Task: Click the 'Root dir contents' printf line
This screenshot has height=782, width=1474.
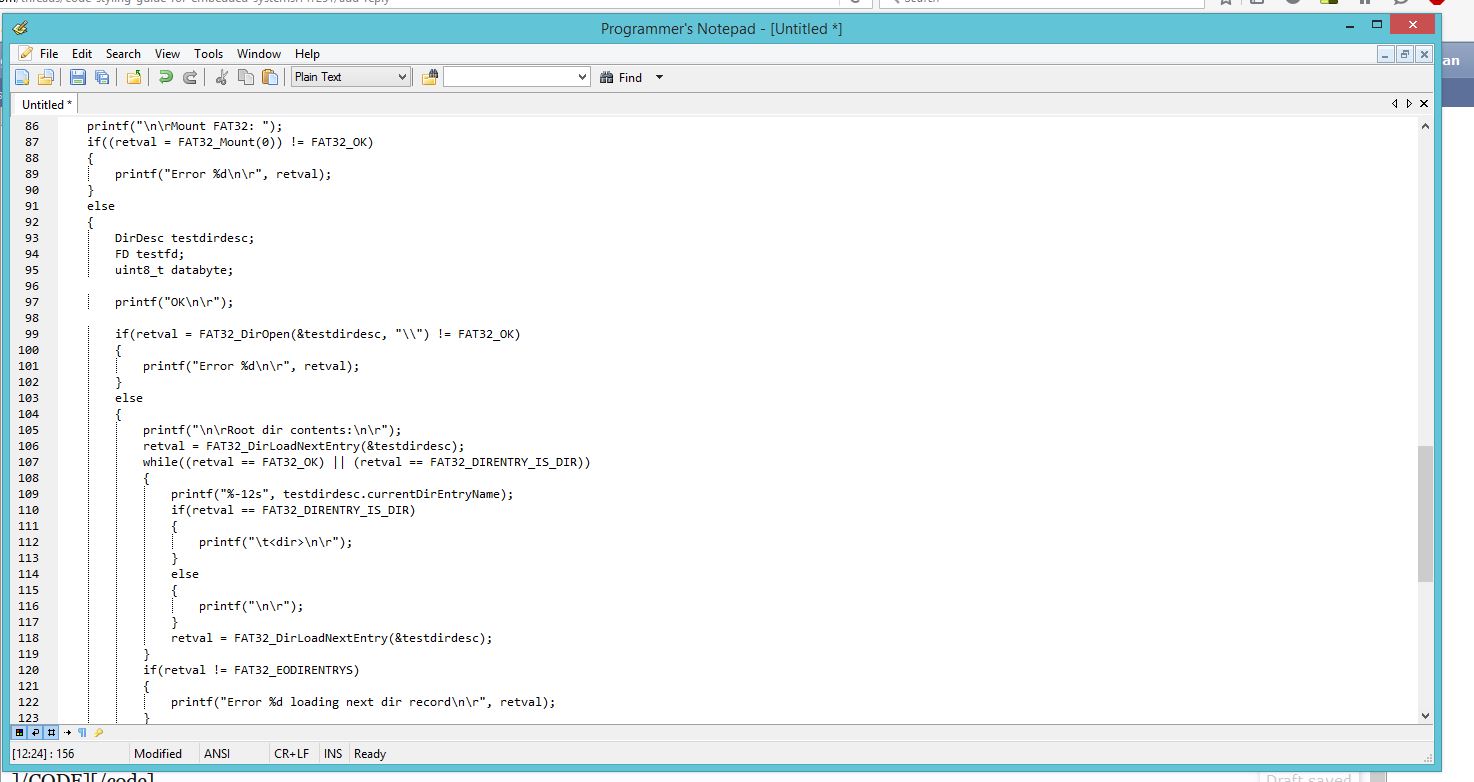Action: [272, 430]
